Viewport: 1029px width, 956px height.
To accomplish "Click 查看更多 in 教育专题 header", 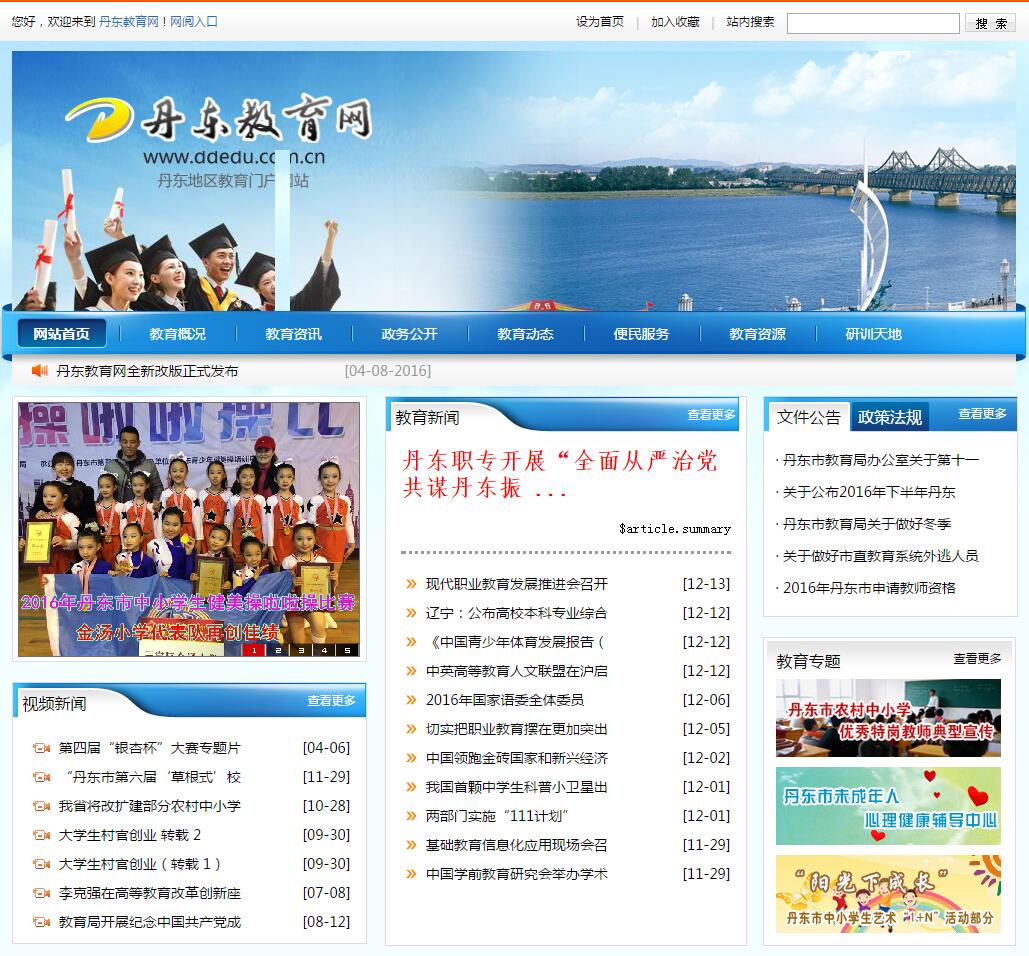I will [x=978, y=659].
